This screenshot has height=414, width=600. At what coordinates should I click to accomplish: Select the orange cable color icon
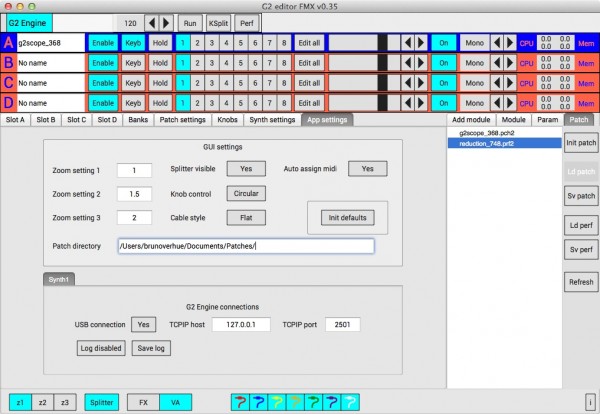pos(295,402)
